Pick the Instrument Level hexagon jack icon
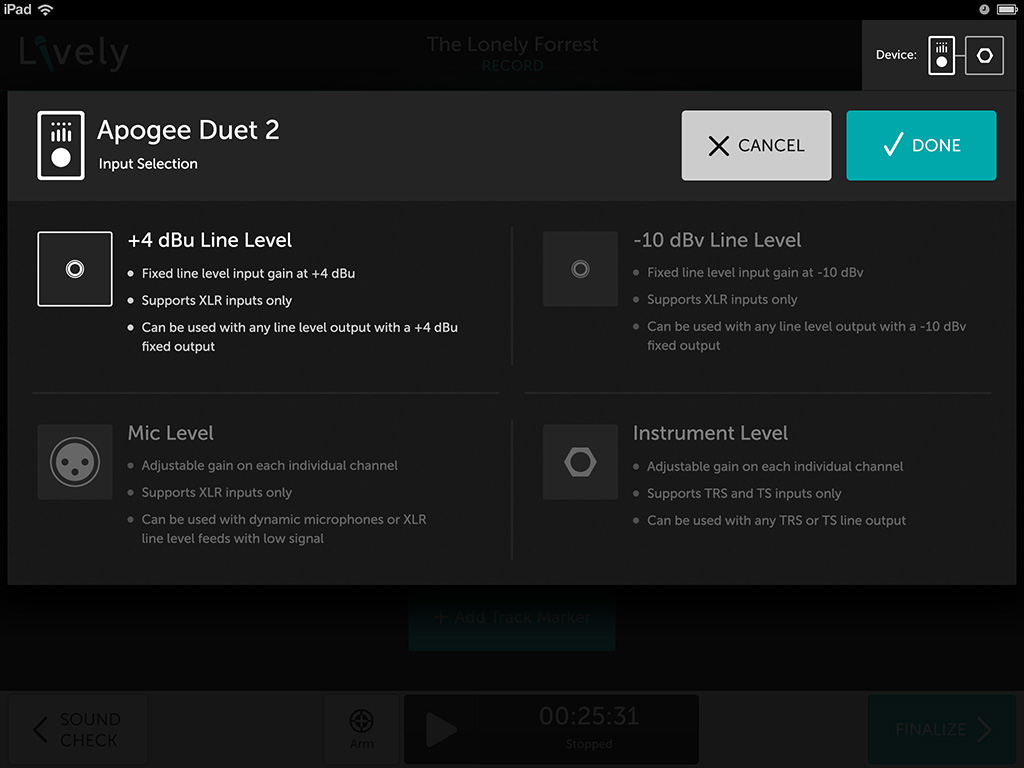 point(580,462)
